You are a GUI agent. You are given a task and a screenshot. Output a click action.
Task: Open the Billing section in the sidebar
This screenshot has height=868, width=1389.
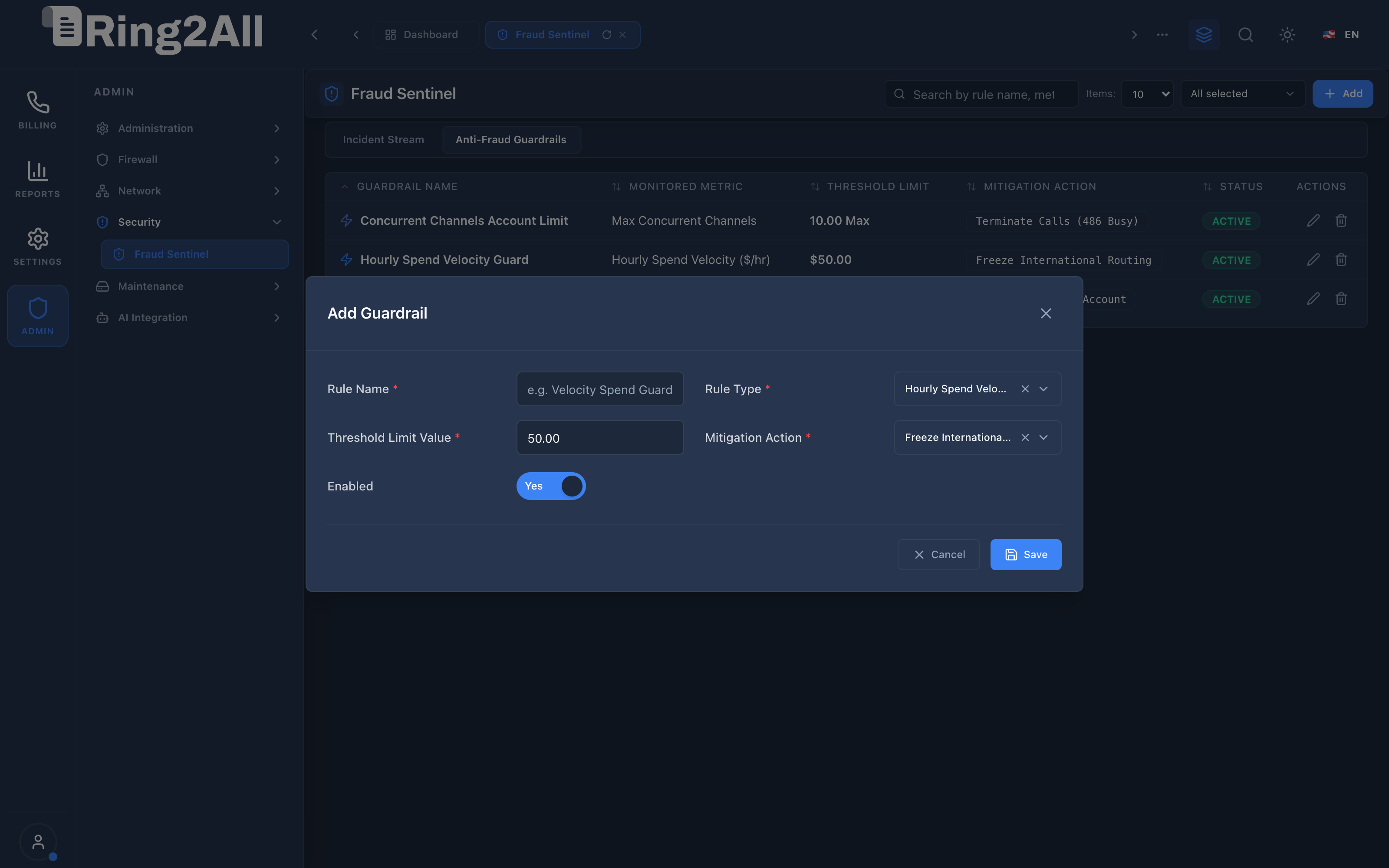[37, 110]
